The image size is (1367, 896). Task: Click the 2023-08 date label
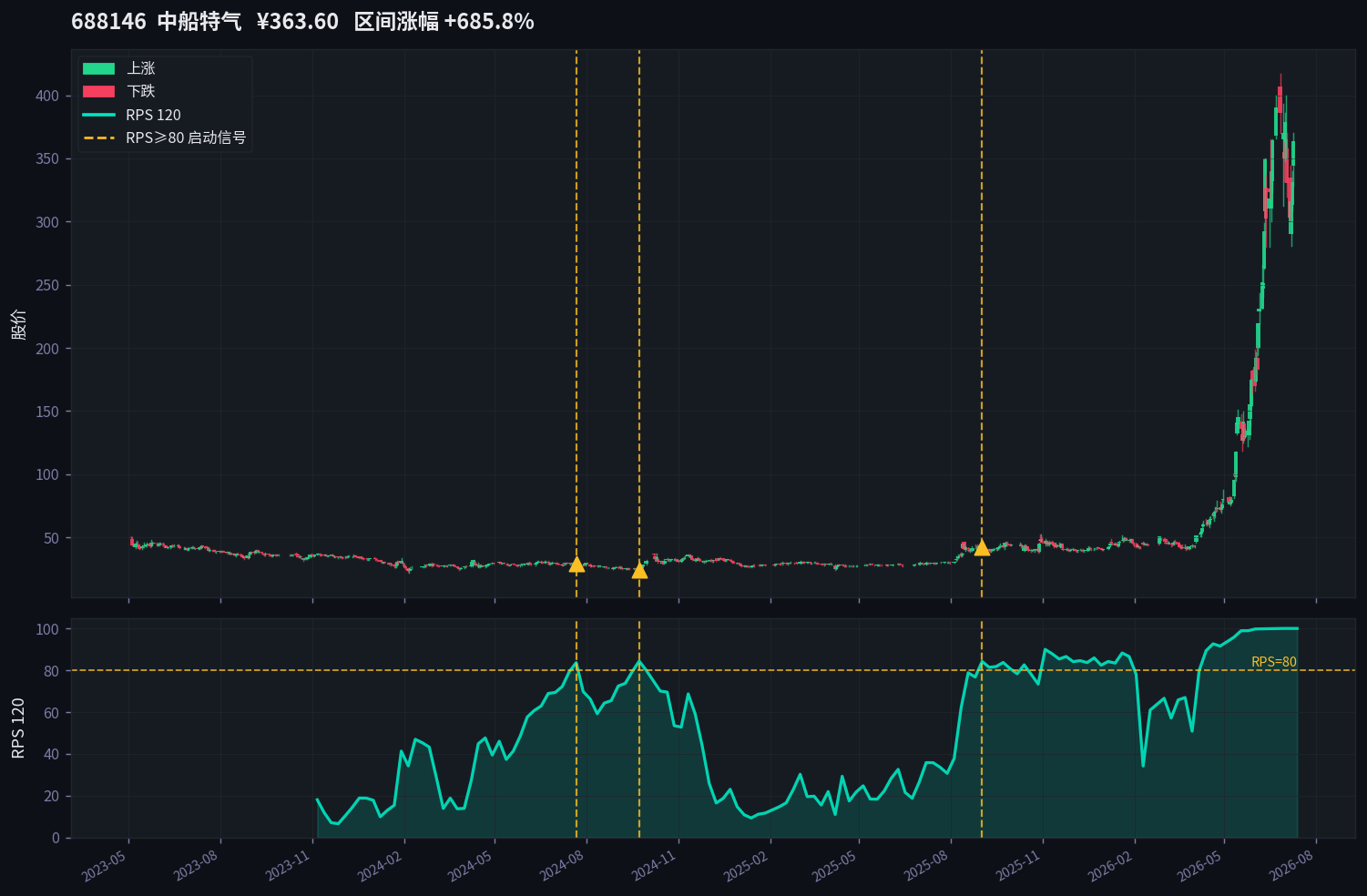point(198,866)
